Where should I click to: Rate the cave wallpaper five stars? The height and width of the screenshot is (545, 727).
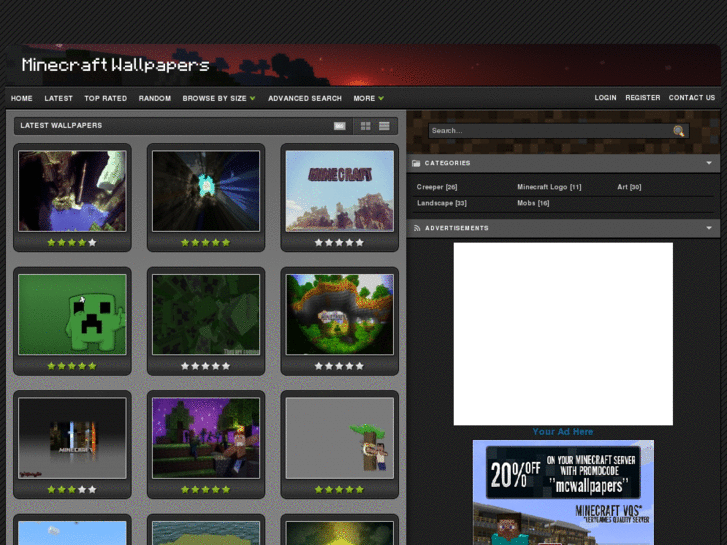coord(92,243)
